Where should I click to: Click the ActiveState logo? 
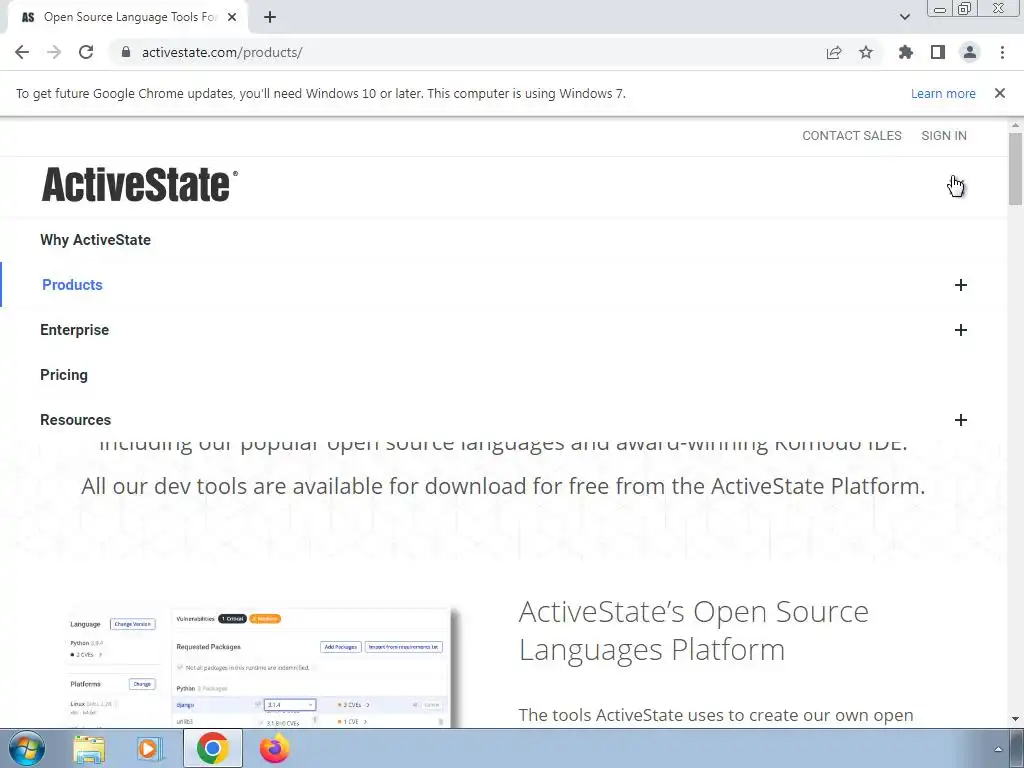pos(140,185)
